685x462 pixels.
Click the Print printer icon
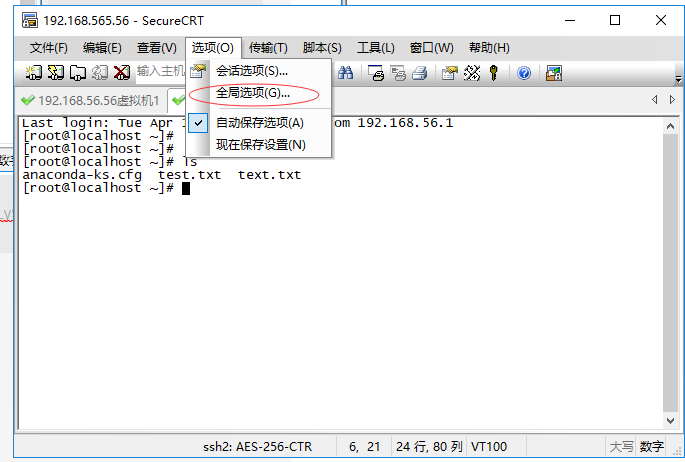click(x=419, y=73)
